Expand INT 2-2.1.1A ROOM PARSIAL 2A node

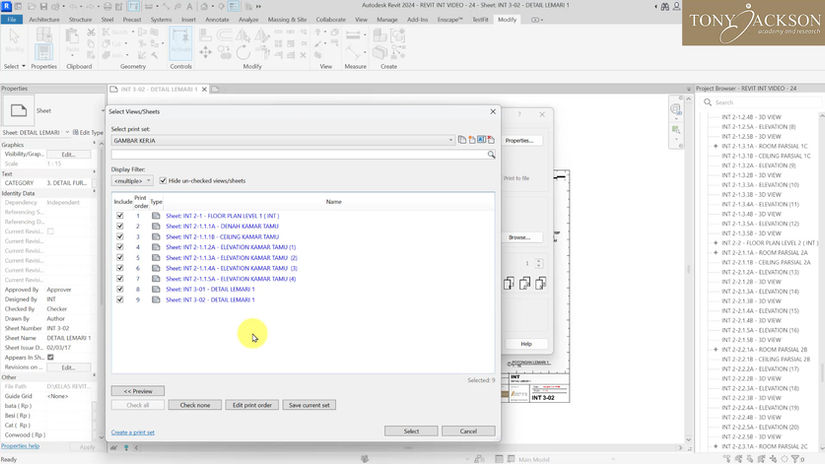tap(716, 253)
